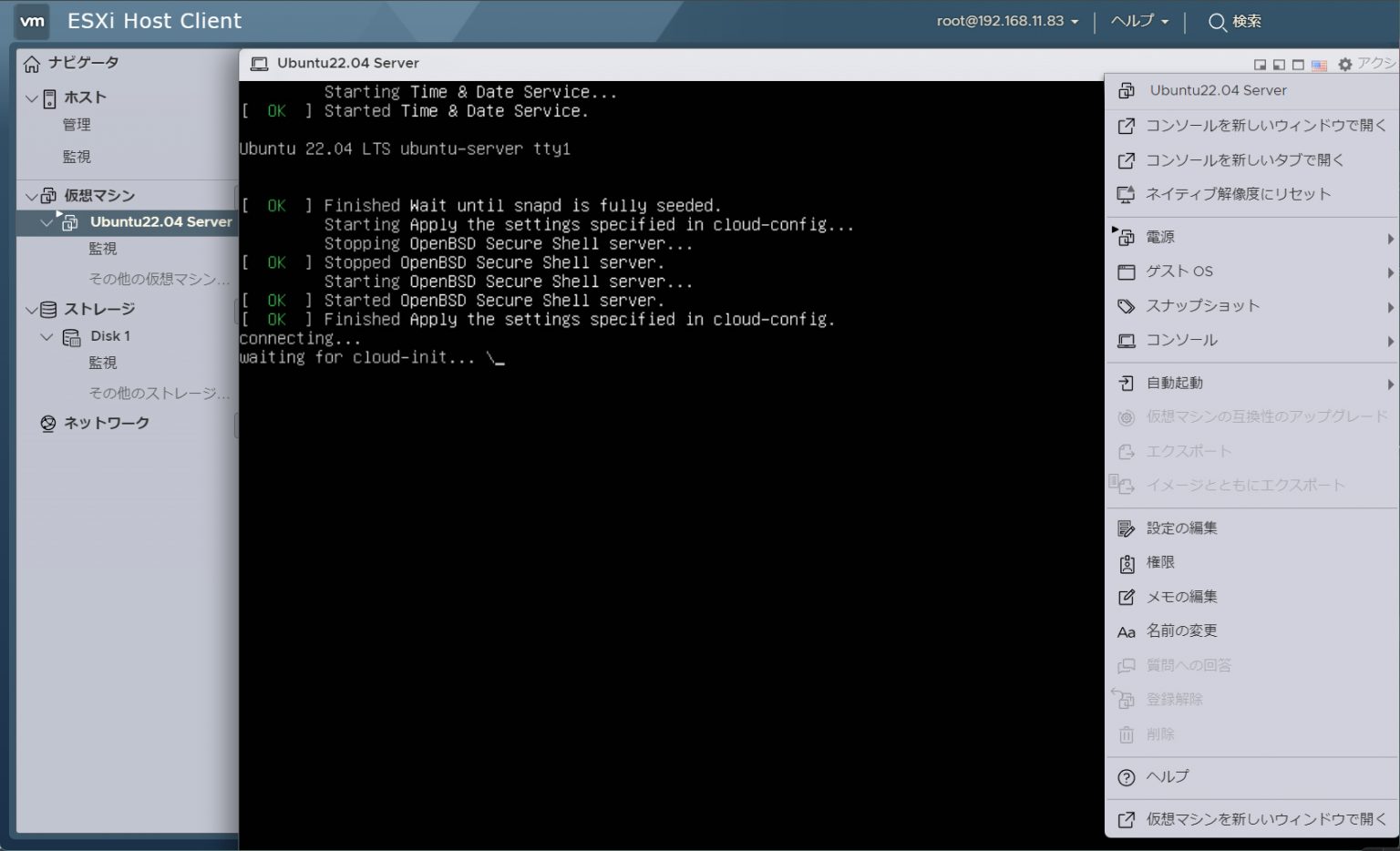The height and width of the screenshot is (851, 1400).
Task: Open the gear Actions icon on console toolbar
Action: (x=1343, y=64)
